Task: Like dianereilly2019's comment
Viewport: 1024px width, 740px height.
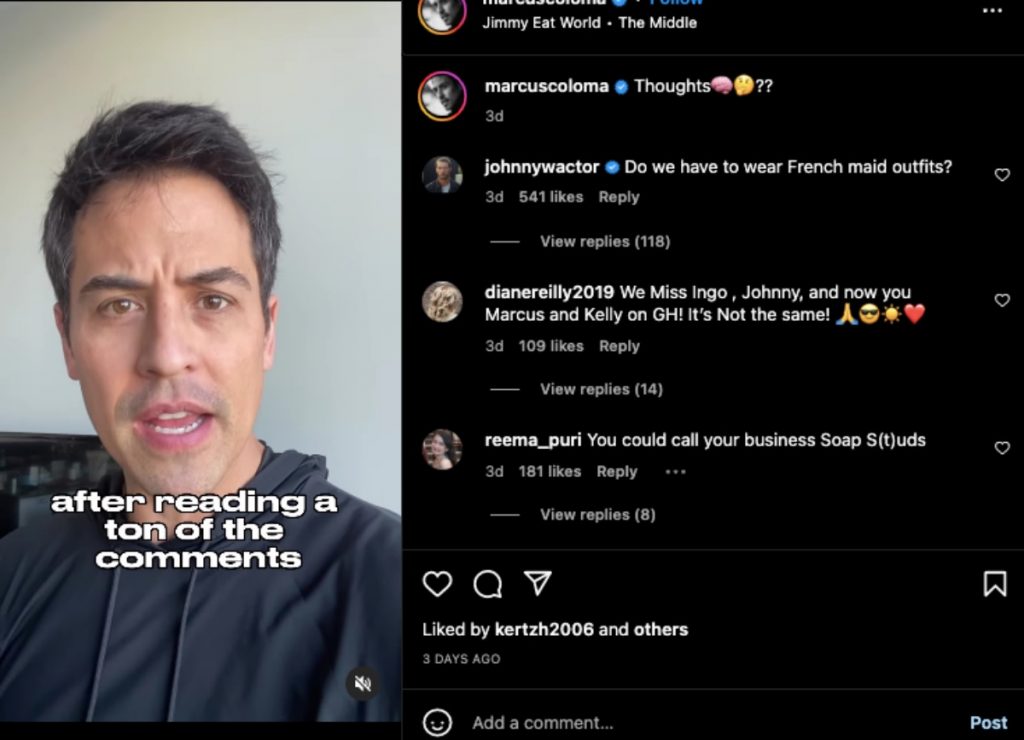Action: pyautogui.click(x=1002, y=300)
